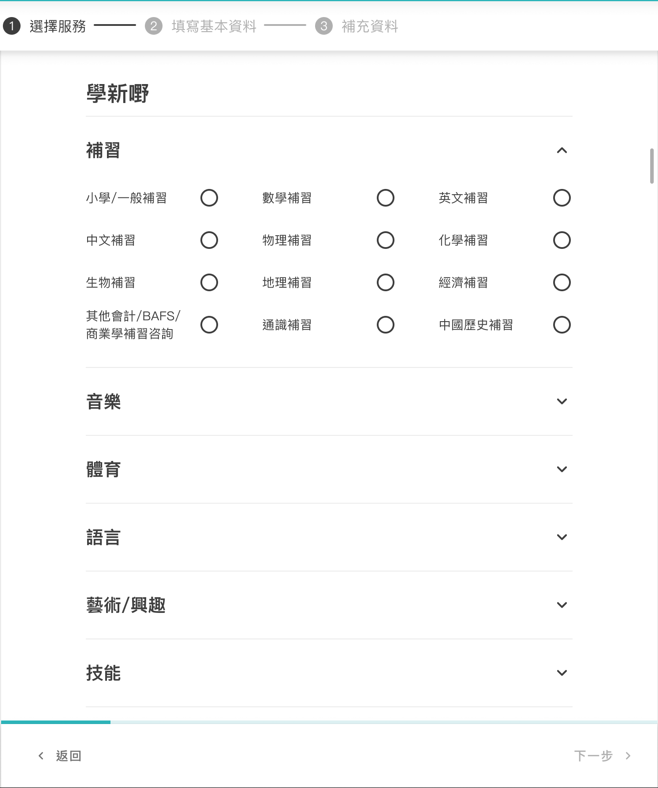The height and width of the screenshot is (788, 658).
Task: Click the right arrow beside 下一步
Action: pyautogui.click(x=628, y=755)
